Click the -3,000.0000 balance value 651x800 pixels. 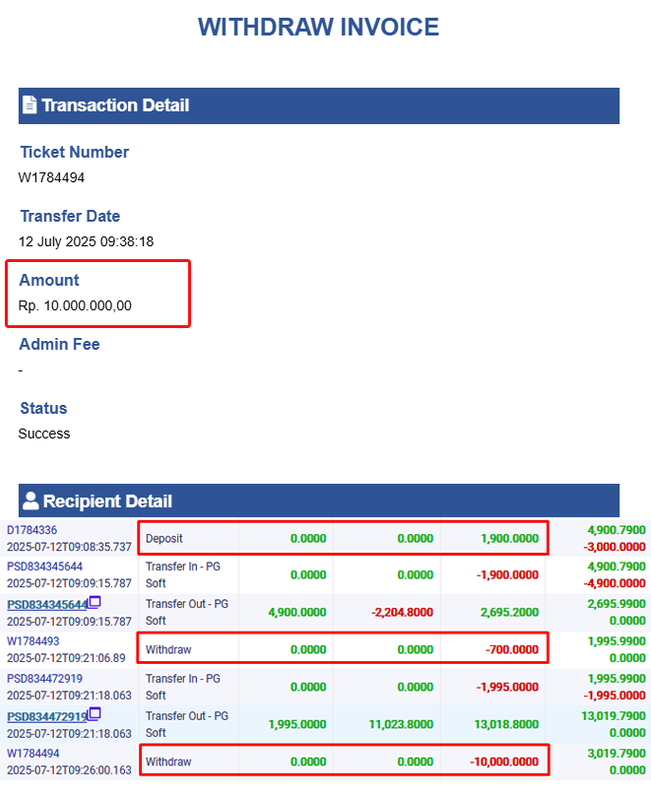click(615, 546)
